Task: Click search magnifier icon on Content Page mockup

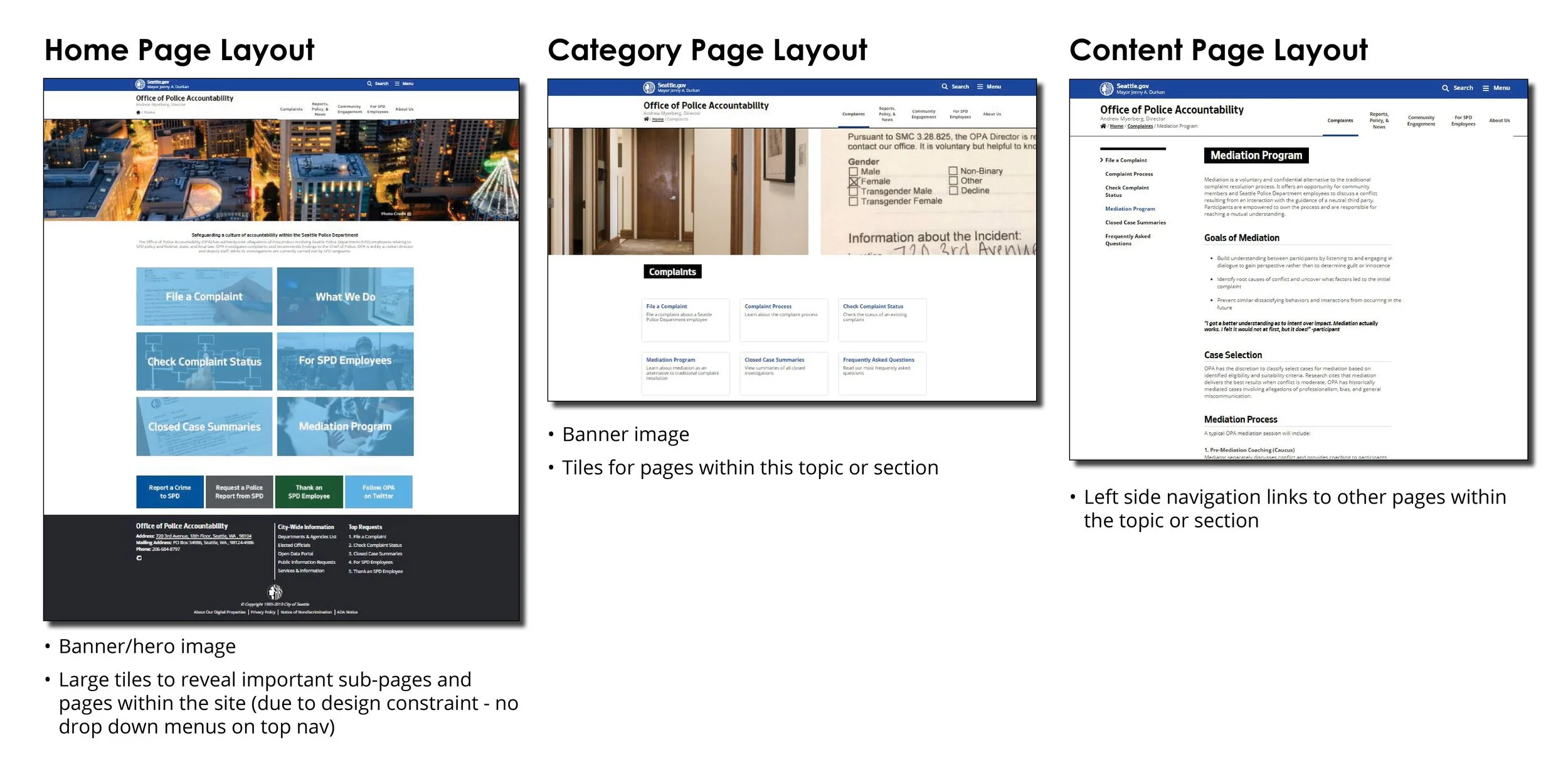Action: pyautogui.click(x=1445, y=88)
